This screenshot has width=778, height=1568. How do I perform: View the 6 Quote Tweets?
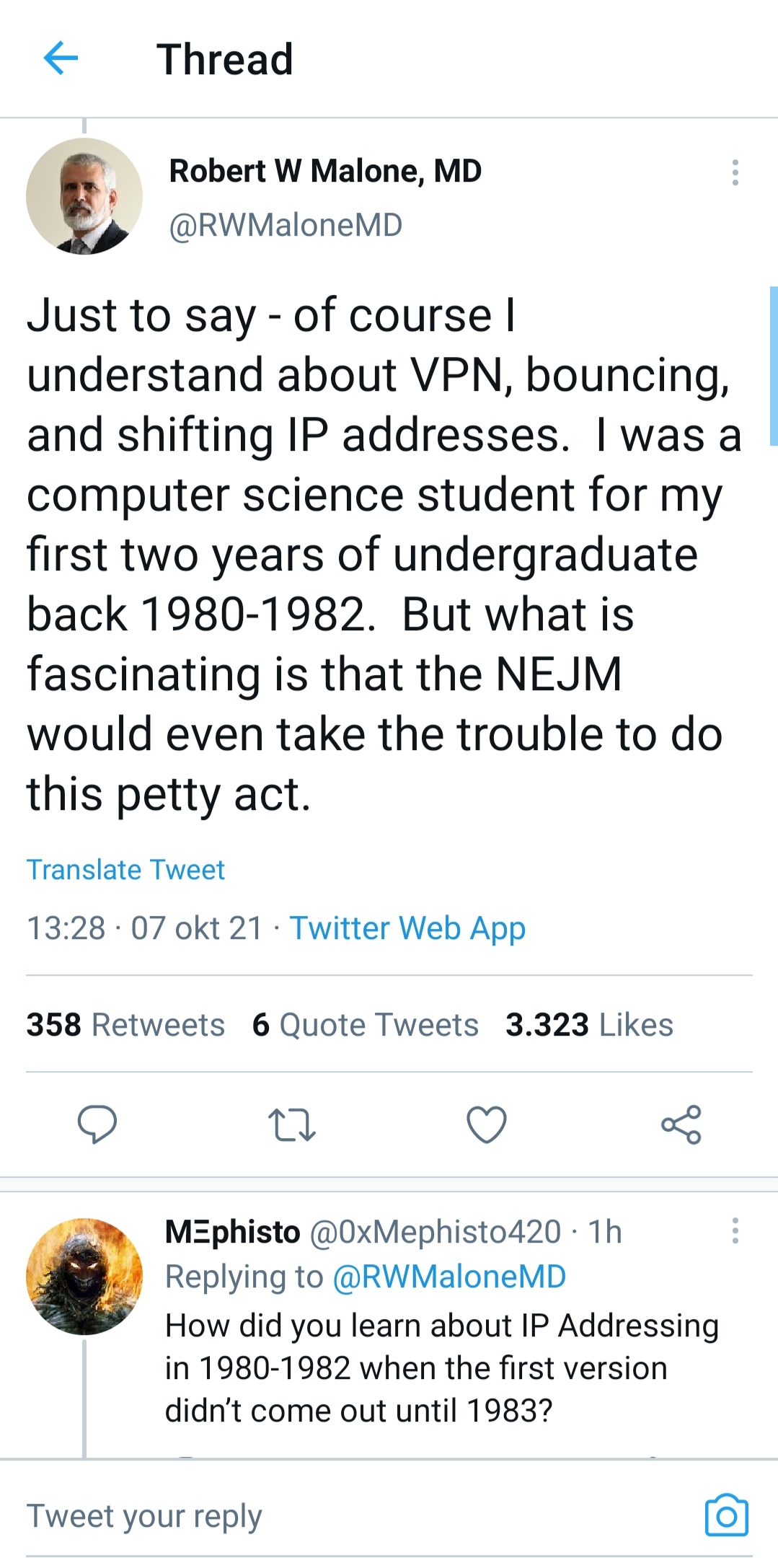[x=365, y=1025]
